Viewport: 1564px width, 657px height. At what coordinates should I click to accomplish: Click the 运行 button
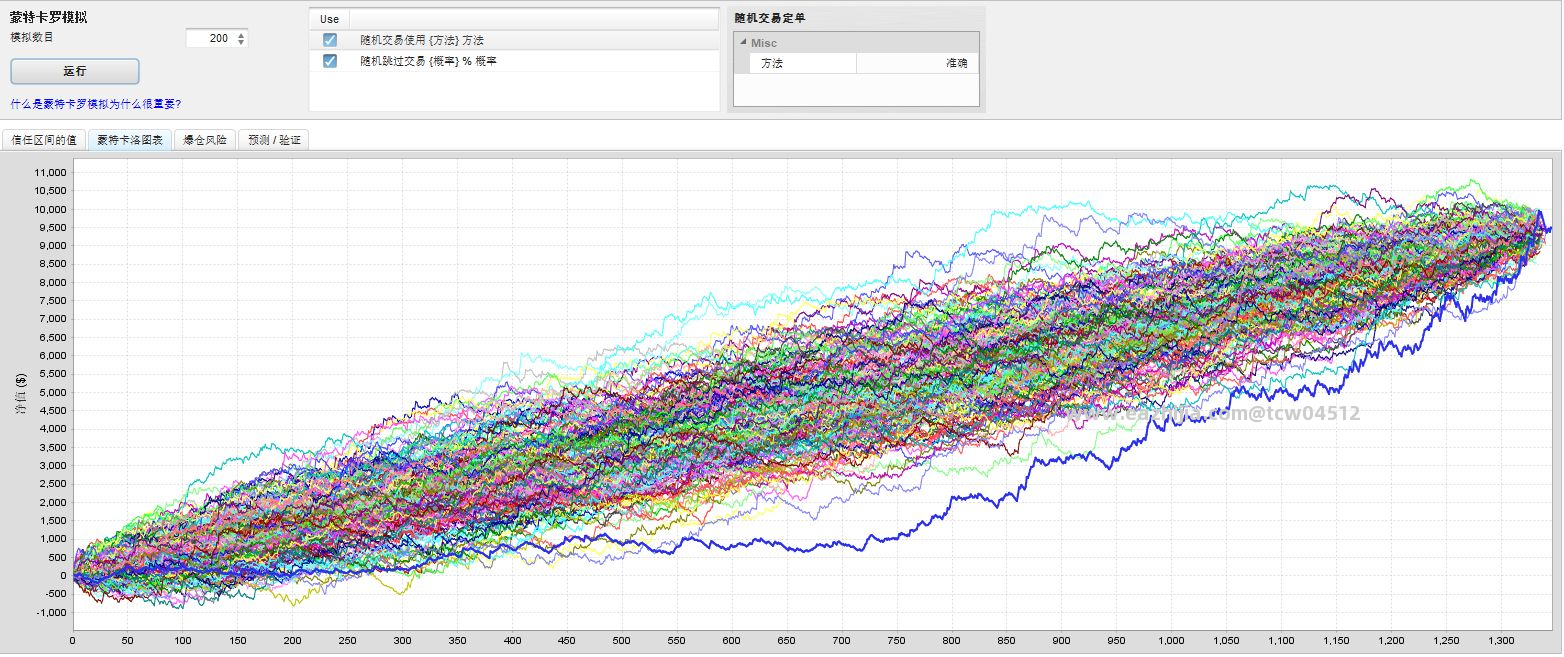coord(75,71)
